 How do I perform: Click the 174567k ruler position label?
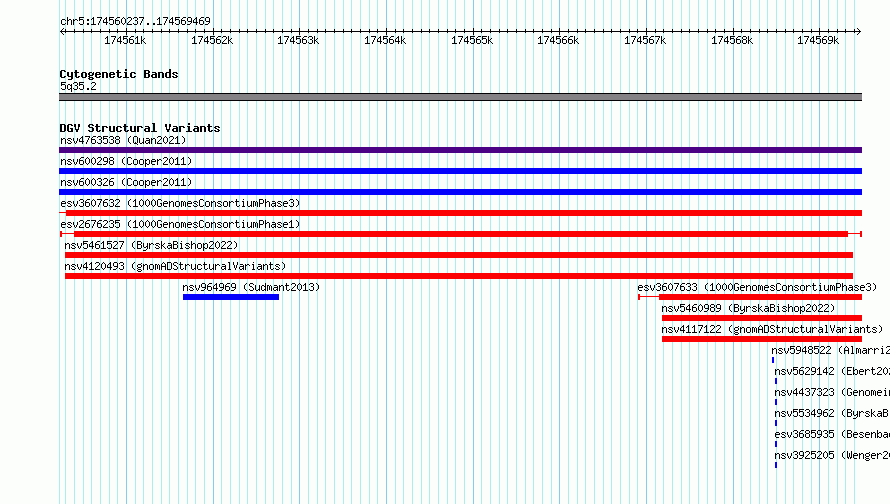pyautogui.click(x=645, y=40)
